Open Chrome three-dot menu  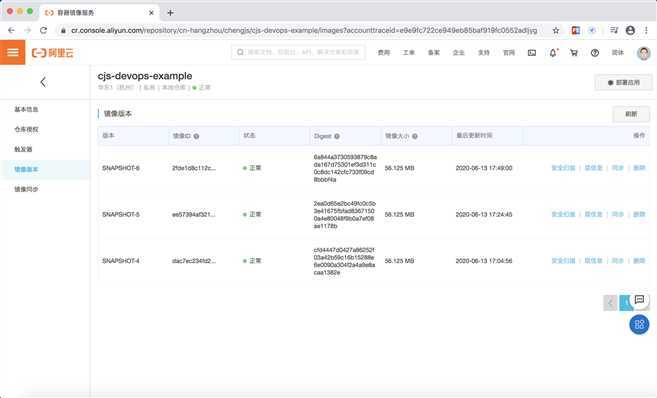coord(647,30)
